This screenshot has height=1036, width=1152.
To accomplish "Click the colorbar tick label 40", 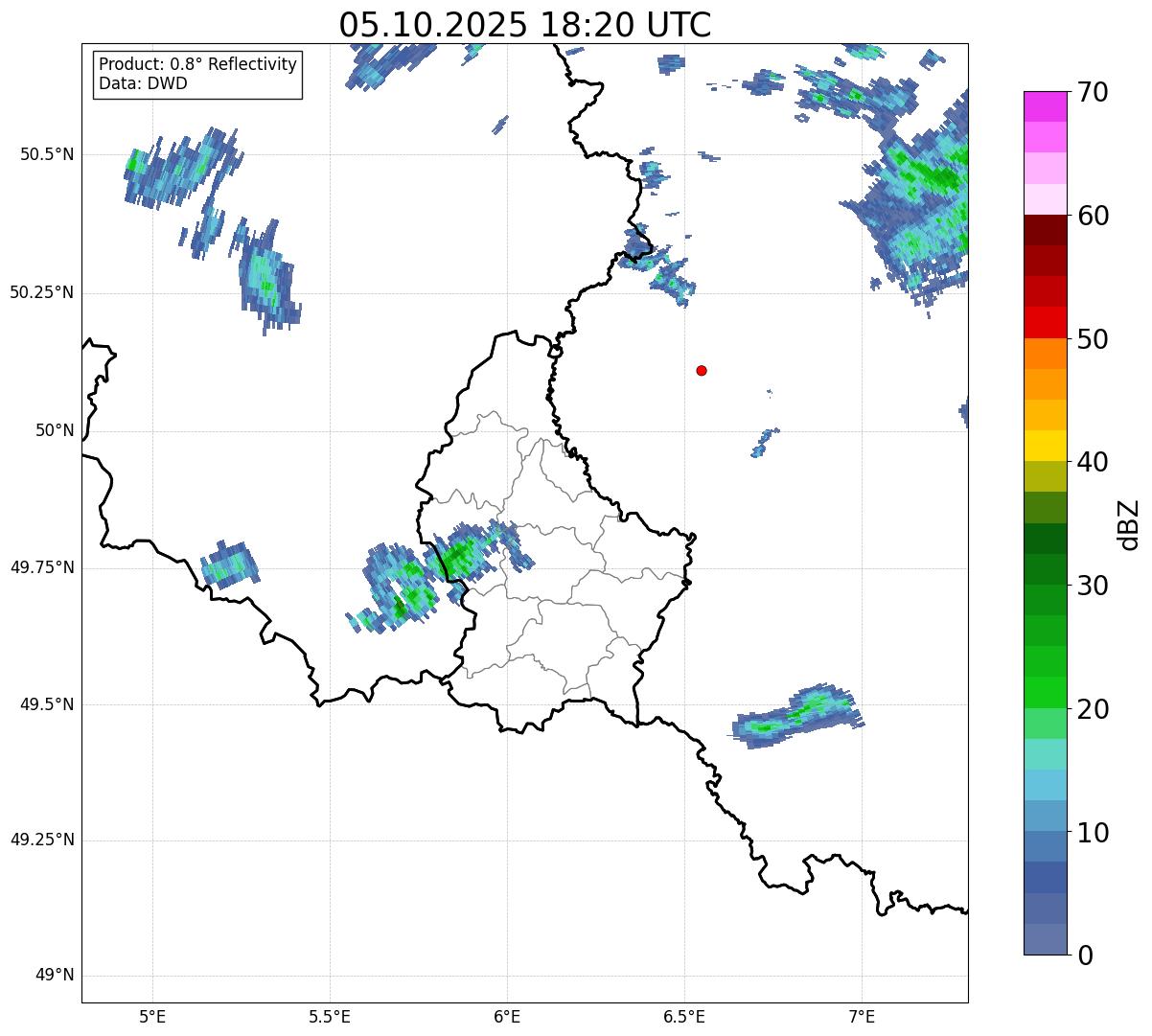I will [x=1093, y=462].
